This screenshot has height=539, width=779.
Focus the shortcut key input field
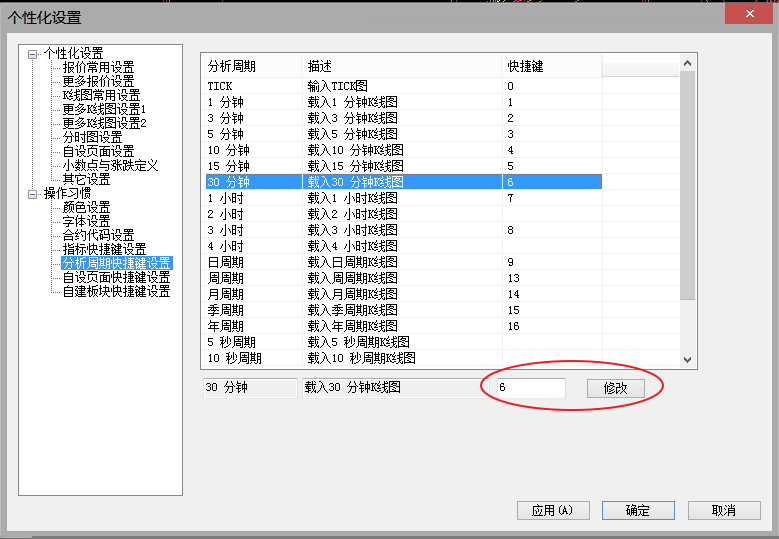pyautogui.click(x=531, y=387)
